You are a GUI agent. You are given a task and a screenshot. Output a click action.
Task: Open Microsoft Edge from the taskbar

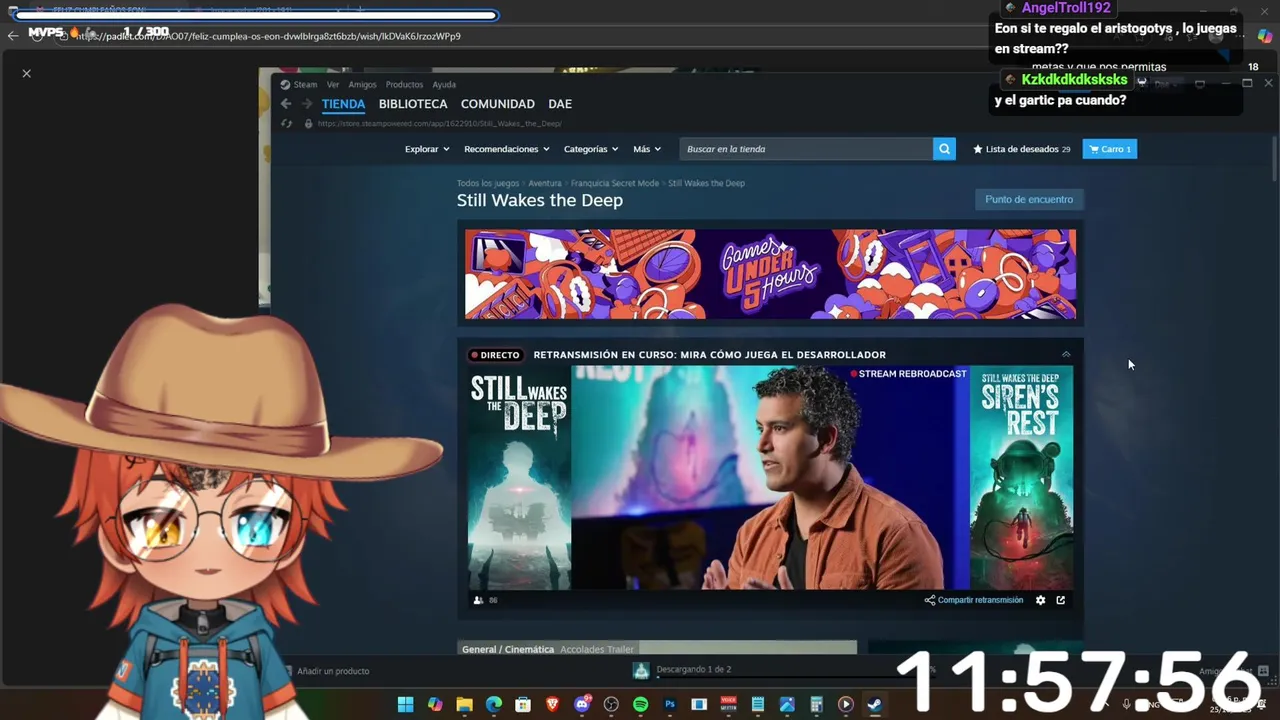tap(494, 705)
